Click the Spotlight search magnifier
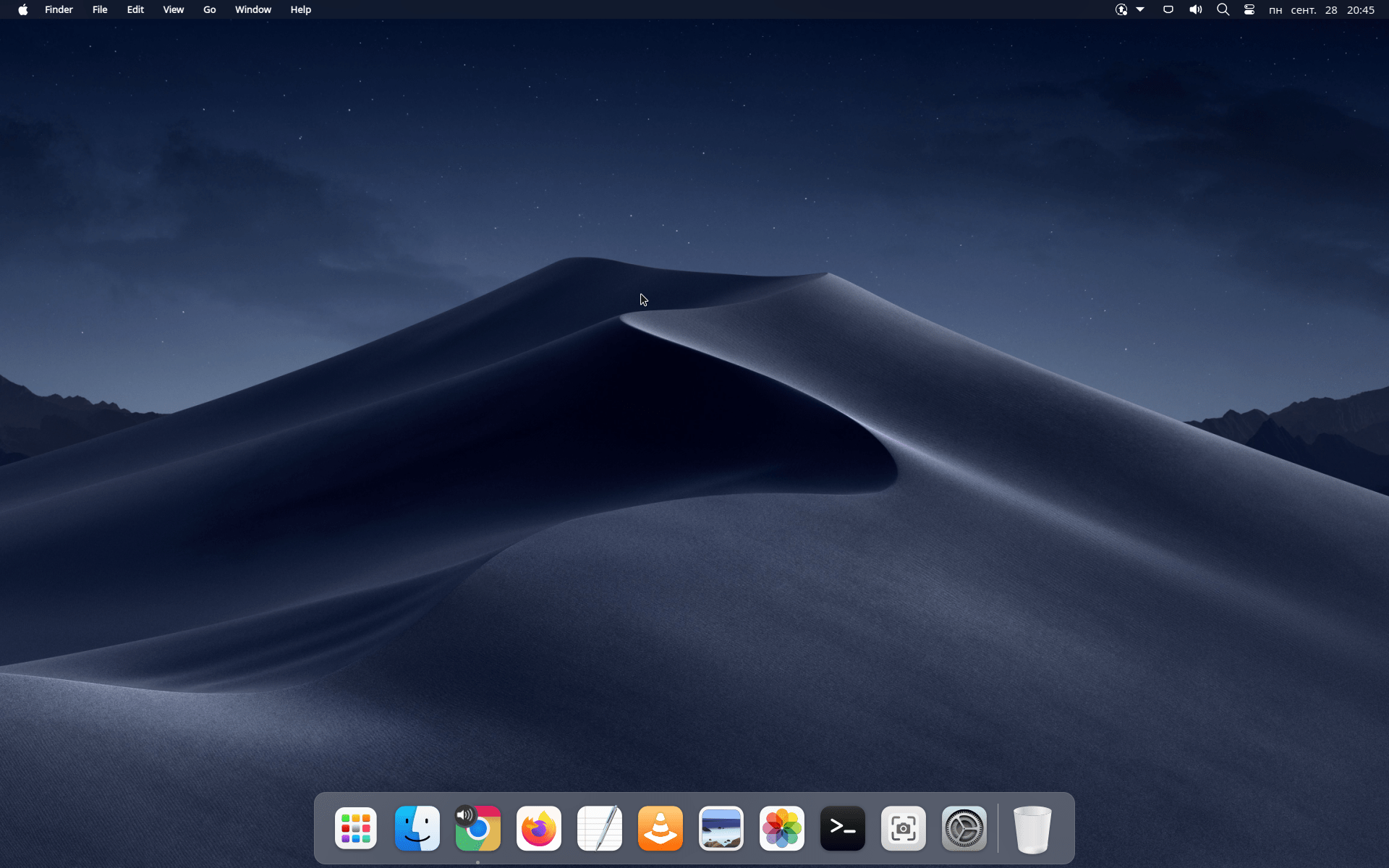The width and height of the screenshot is (1389, 868). click(x=1223, y=9)
